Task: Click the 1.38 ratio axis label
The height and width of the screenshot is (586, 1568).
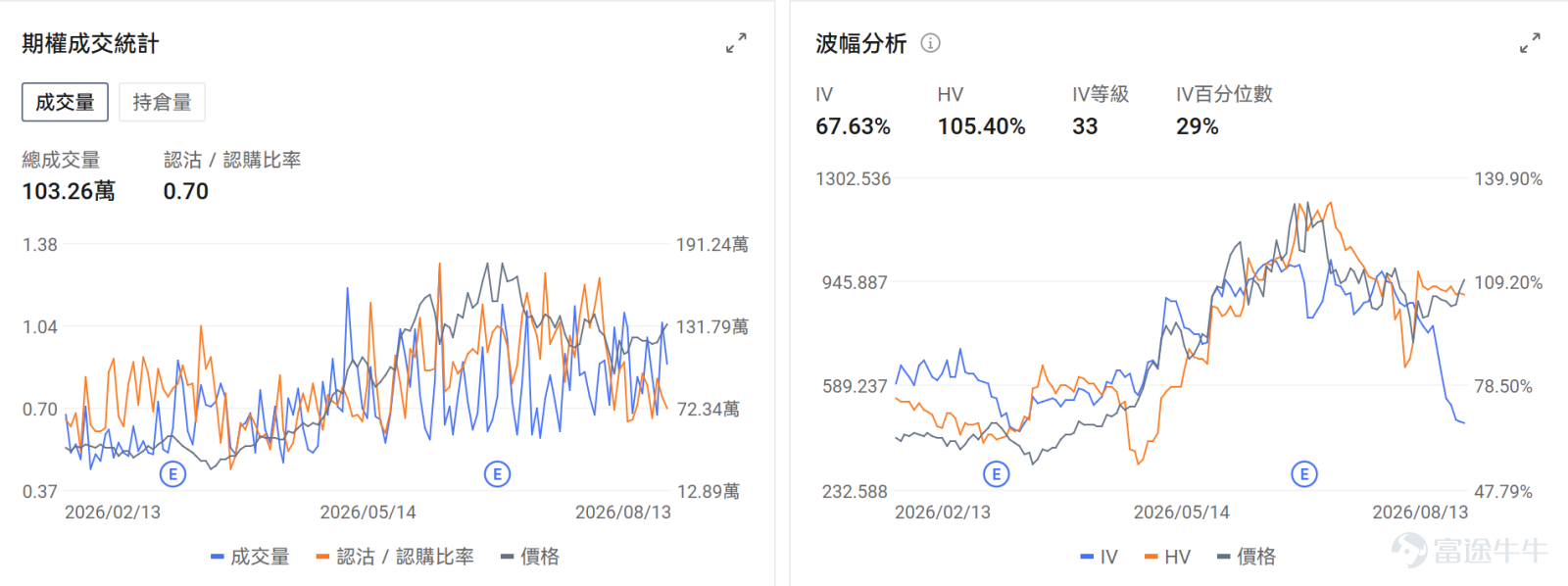Action: [x=40, y=244]
